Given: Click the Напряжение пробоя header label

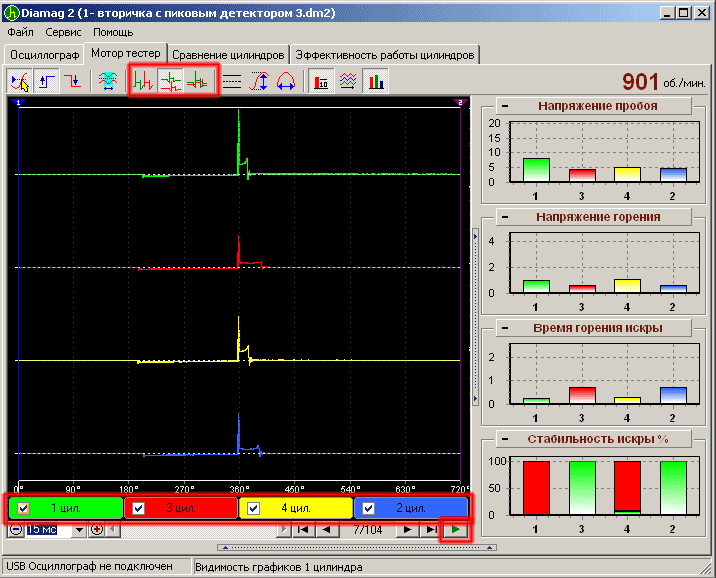Looking at the screenshot, I should 597,106.
